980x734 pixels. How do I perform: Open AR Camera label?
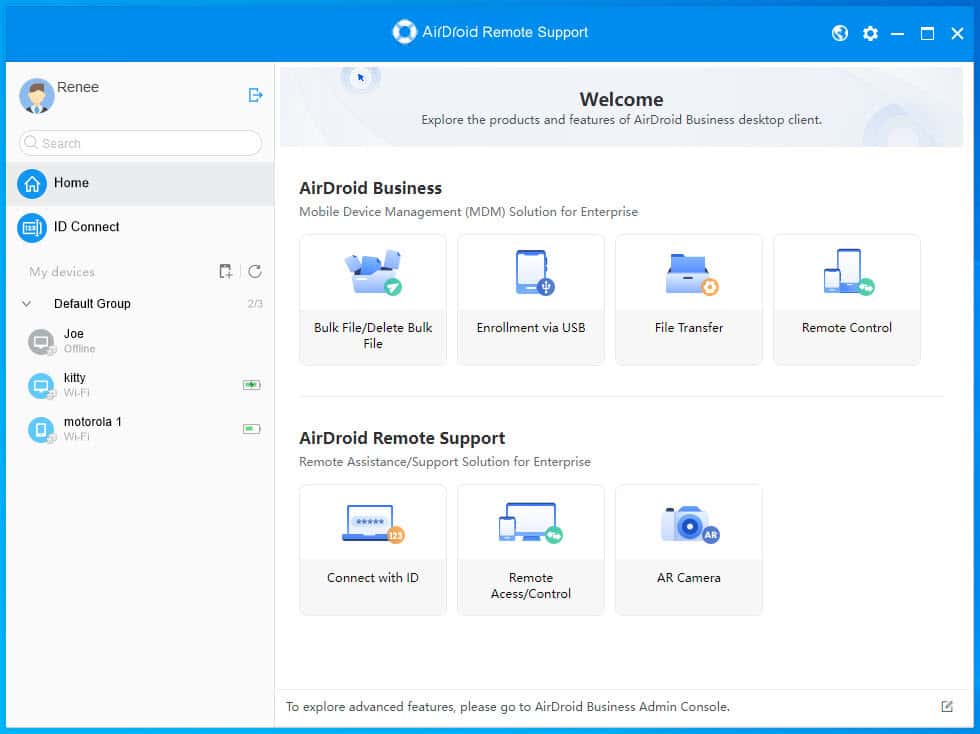[x=689, y=578]
